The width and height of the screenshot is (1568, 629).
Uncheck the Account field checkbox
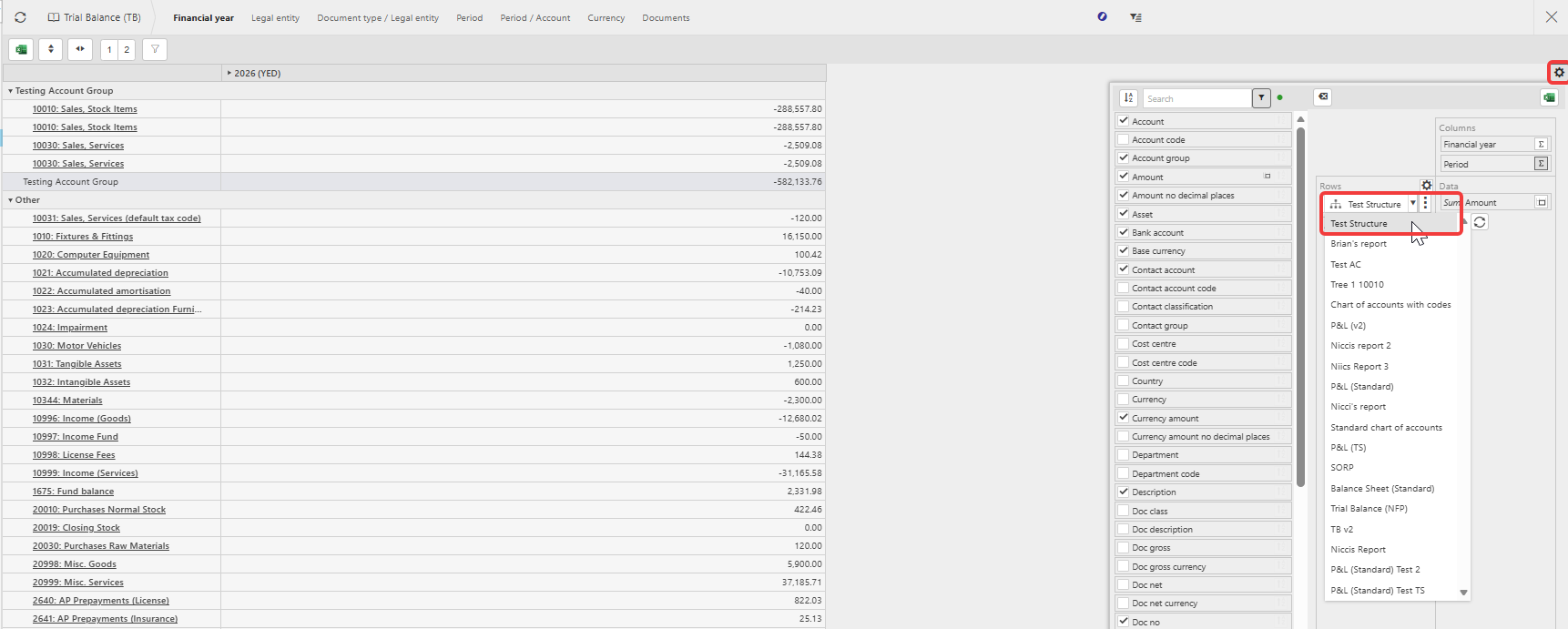coord(1124,120)
